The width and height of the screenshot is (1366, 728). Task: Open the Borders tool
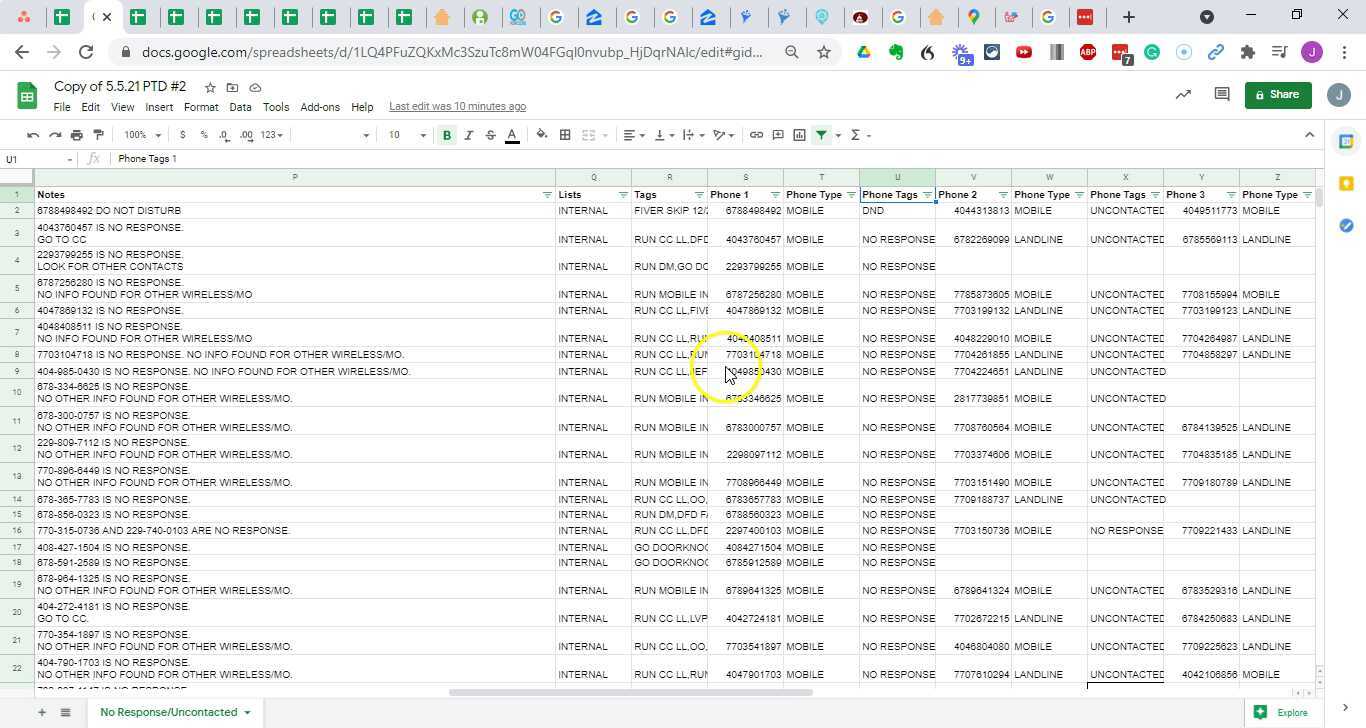(565, 135)
